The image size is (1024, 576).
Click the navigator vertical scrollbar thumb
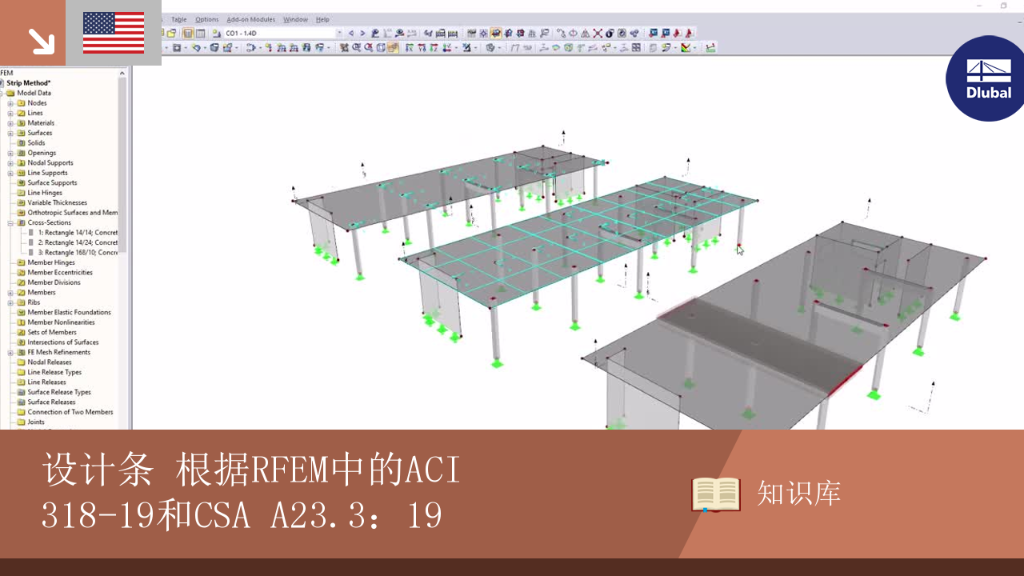click(122, 165)
